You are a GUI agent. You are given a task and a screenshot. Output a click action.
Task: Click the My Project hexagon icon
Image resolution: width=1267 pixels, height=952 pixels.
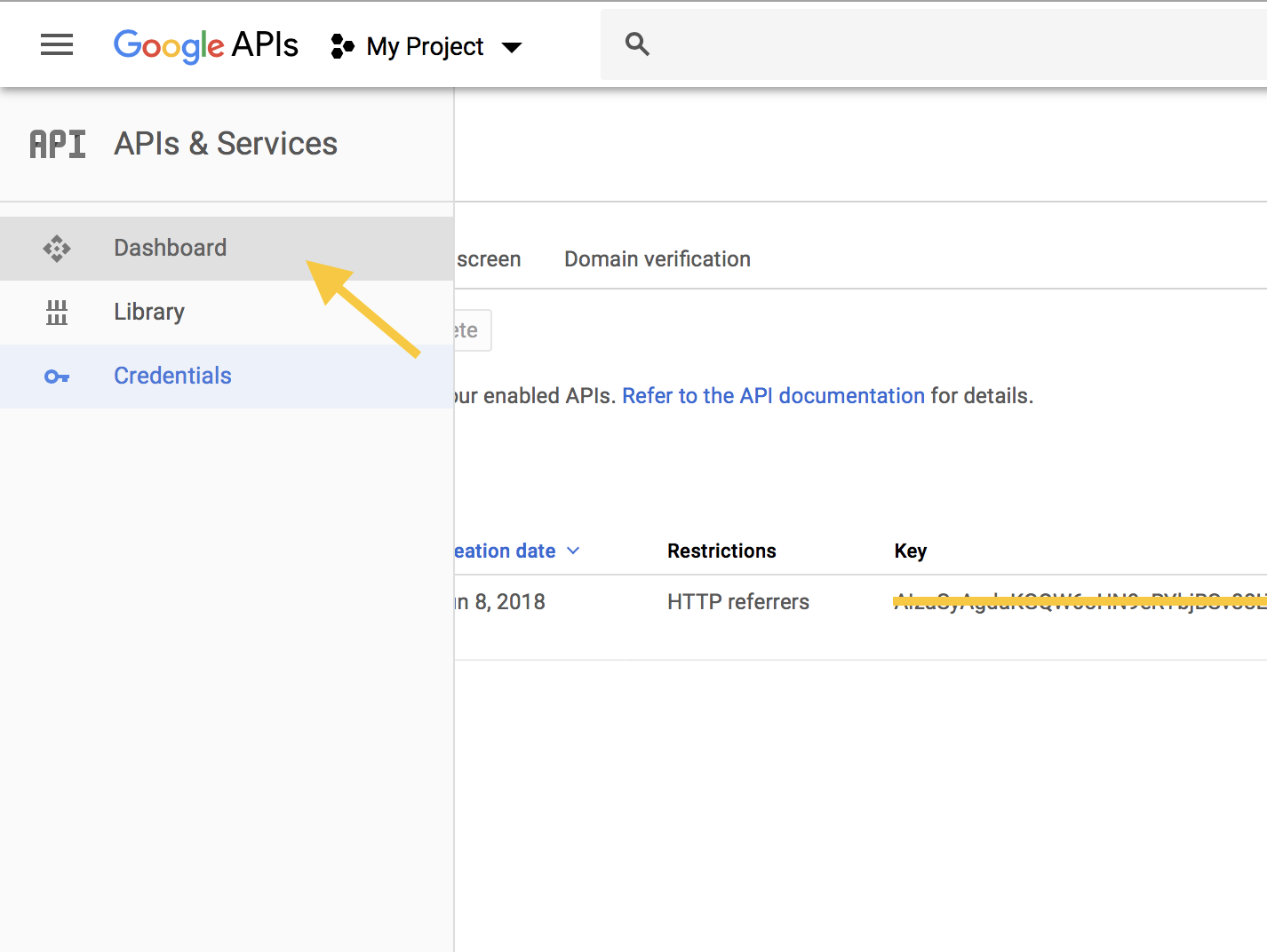click(x=342, y=46)
